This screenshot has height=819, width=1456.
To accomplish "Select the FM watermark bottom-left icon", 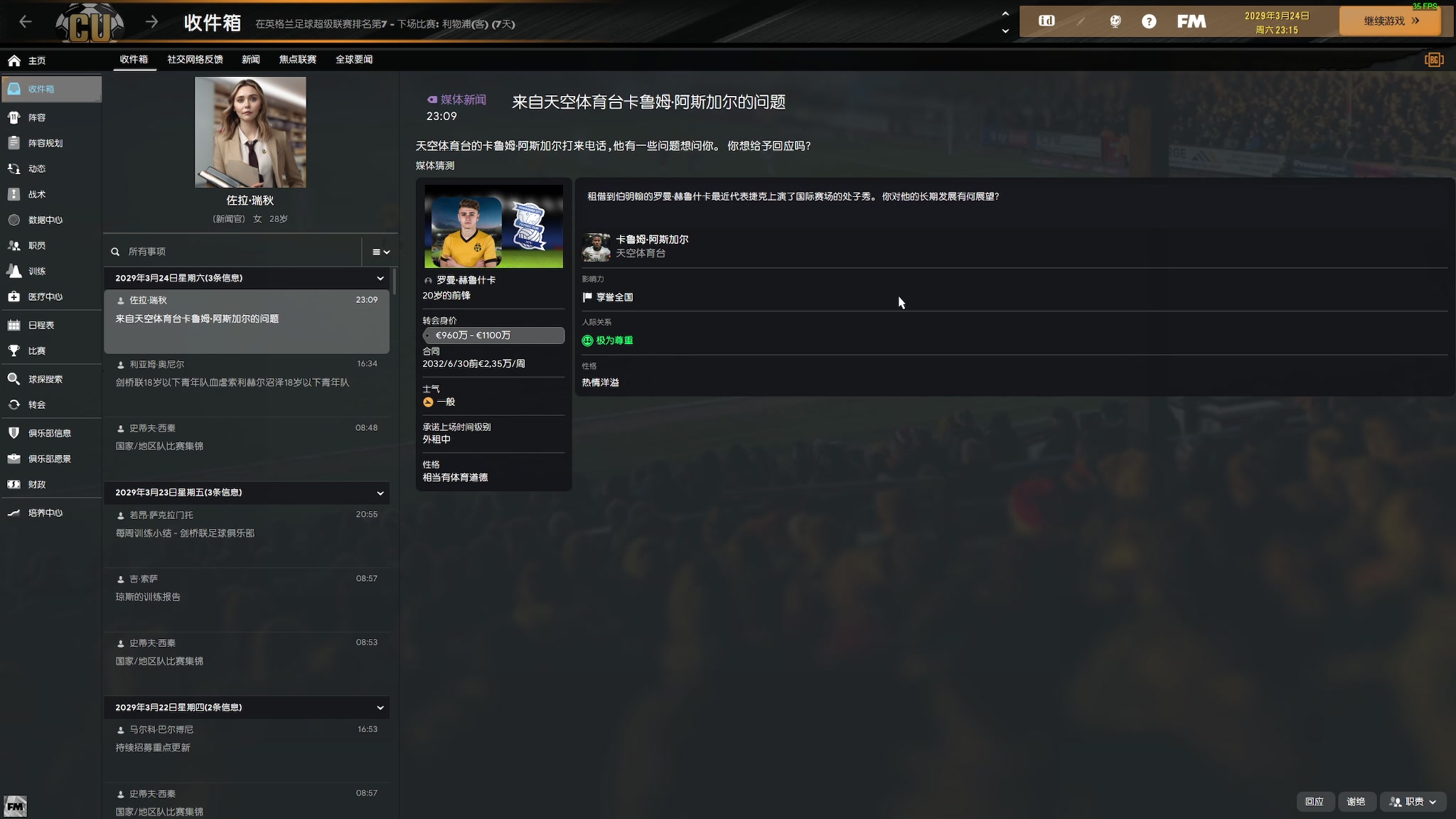I will pos(15,806).
